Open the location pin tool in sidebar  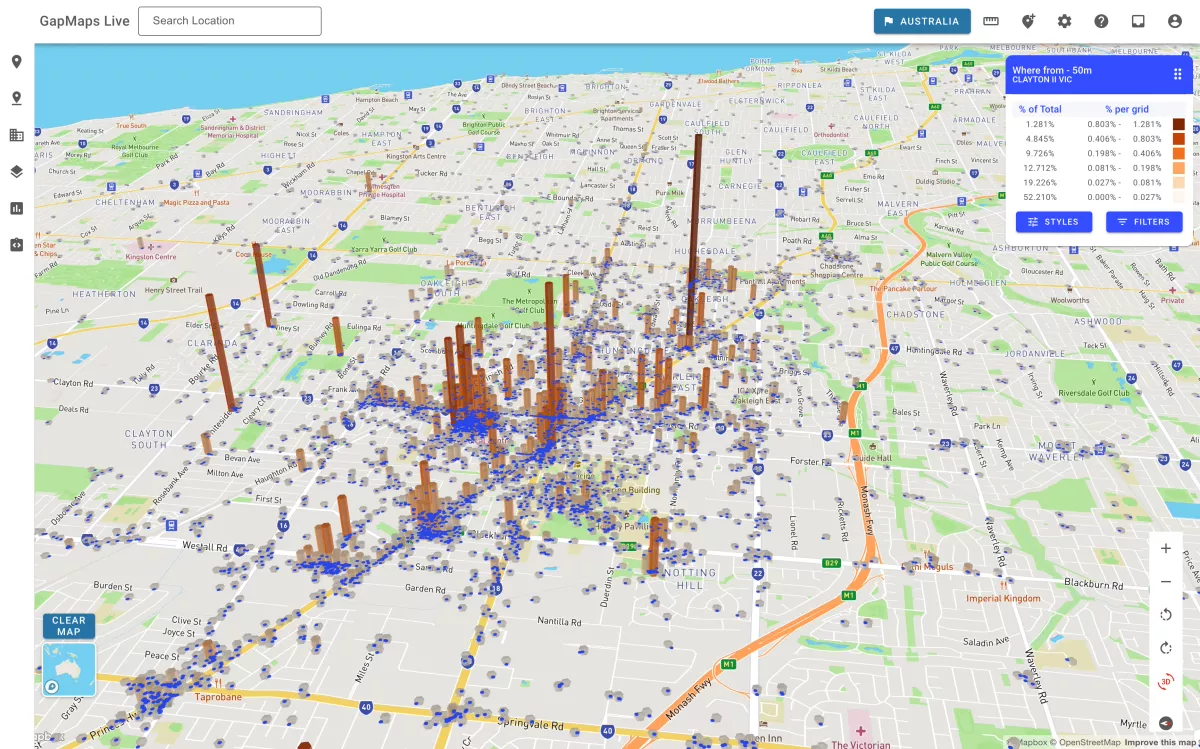(16, 62)
